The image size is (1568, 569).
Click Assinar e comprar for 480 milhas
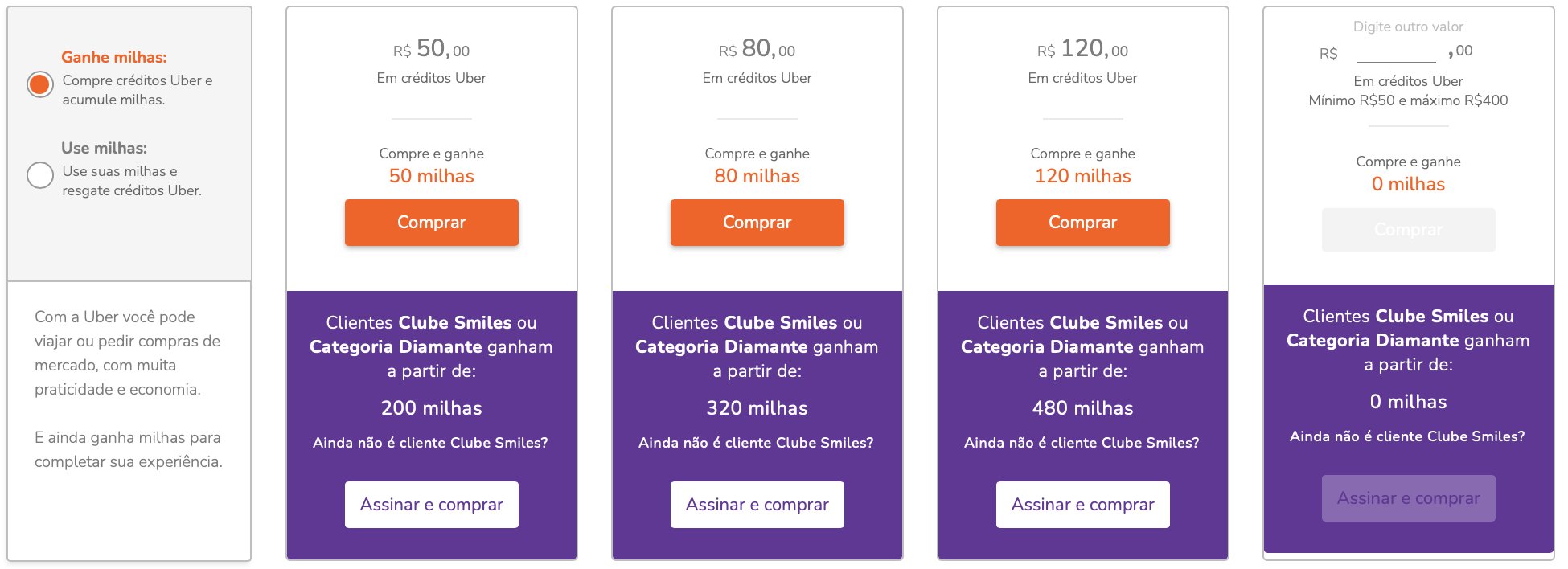(x=1083, y=505)
